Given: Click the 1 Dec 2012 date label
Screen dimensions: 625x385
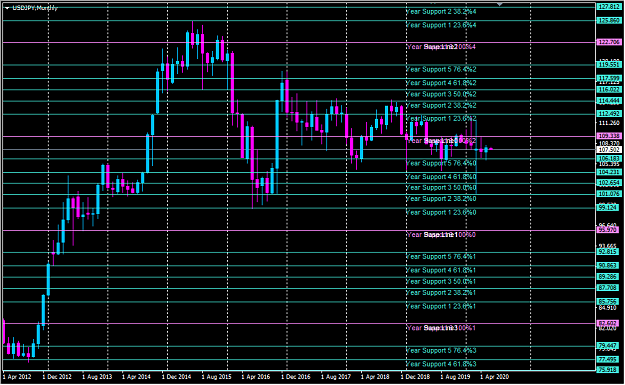Looking at the screenshot, I should pyautogui.click(x=57, y=377).
